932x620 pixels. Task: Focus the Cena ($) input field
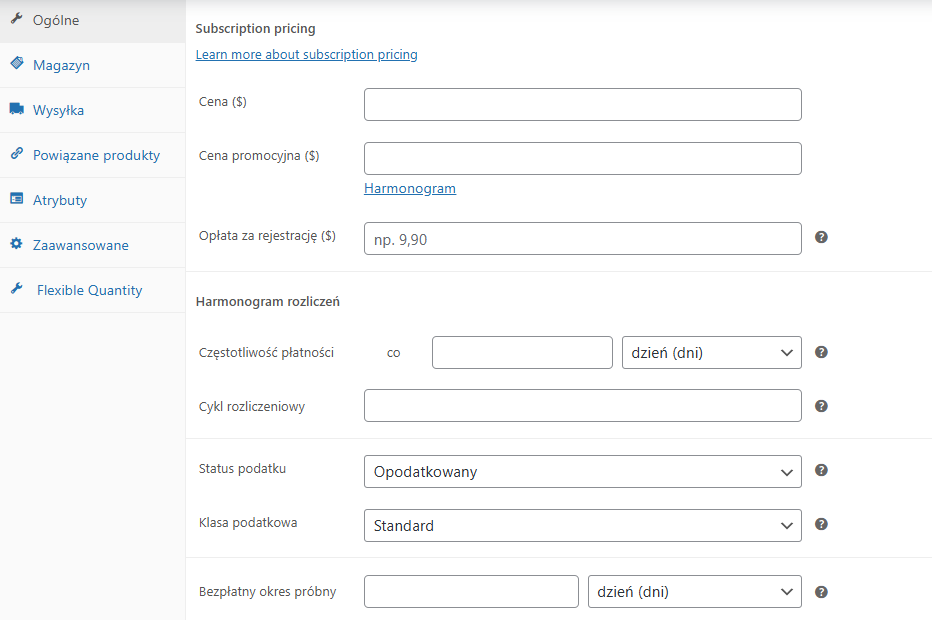pos(582,105)
